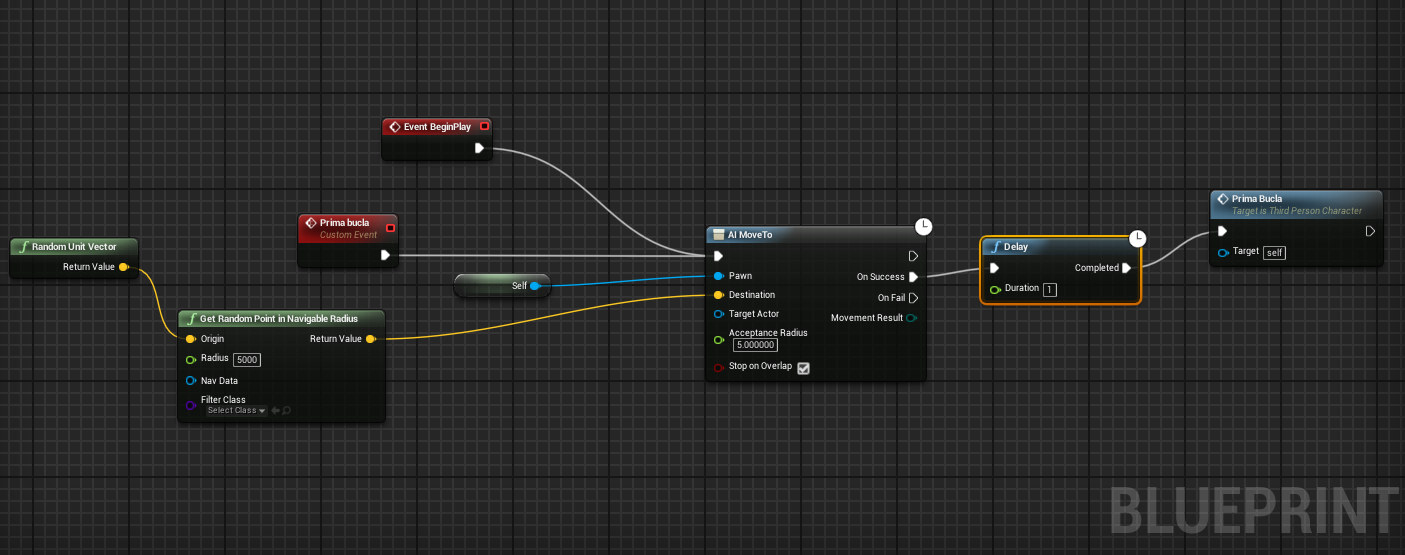Click Prima bucla custom event exec output pin

[385, 255]
